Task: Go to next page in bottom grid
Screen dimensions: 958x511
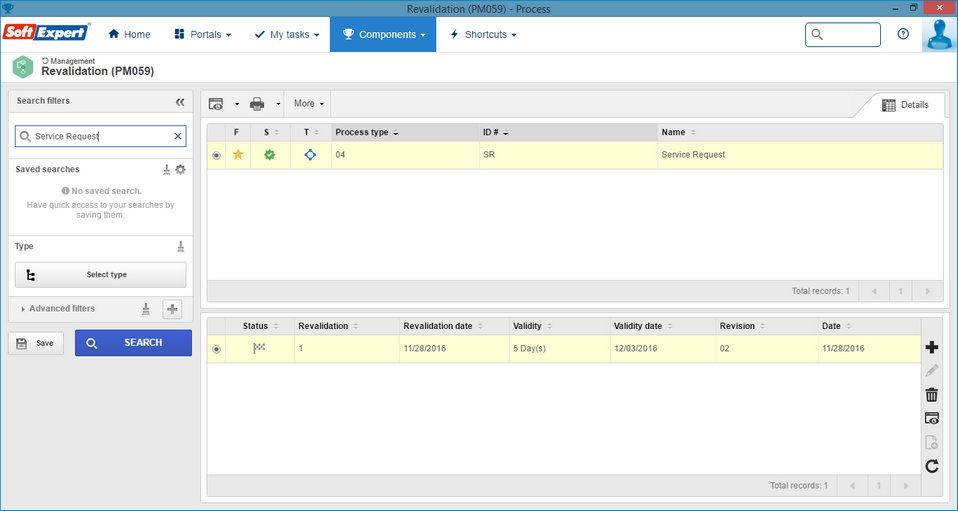Action: coord(905,486)
